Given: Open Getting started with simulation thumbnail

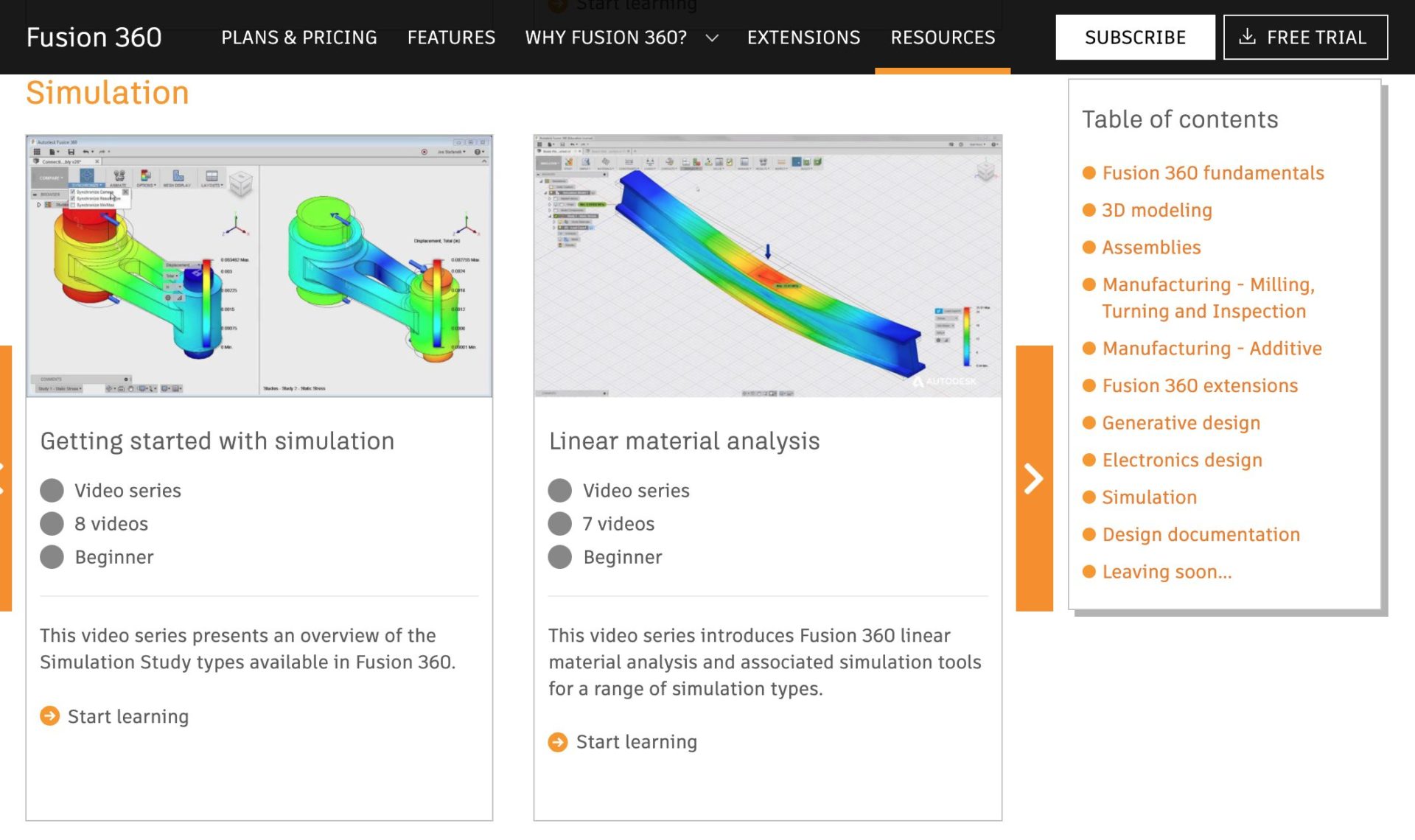Looking at the screenshot, I should coord(259,266).
